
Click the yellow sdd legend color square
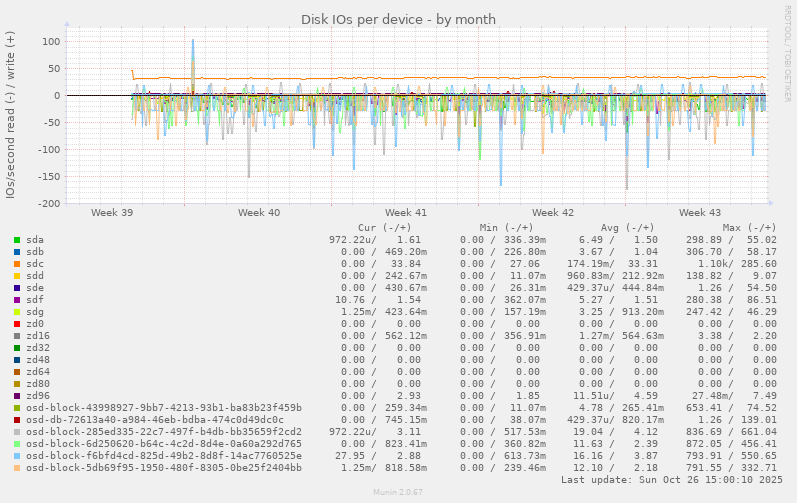pyautogui.click(x=17, y=276)
